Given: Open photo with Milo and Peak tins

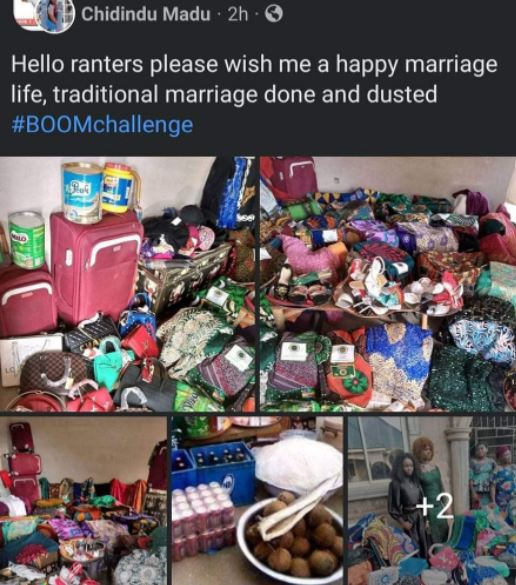Looking at the screenshot, I should (128, 284).
